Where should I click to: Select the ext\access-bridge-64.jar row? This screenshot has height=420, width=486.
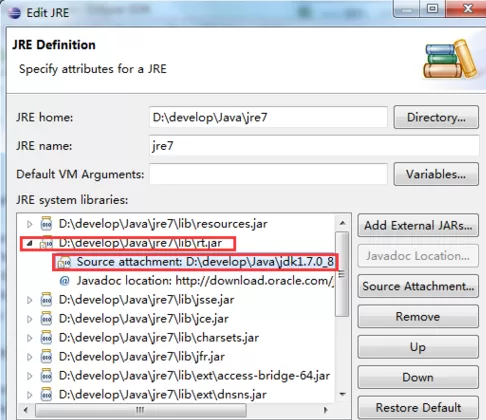(194, 376)
